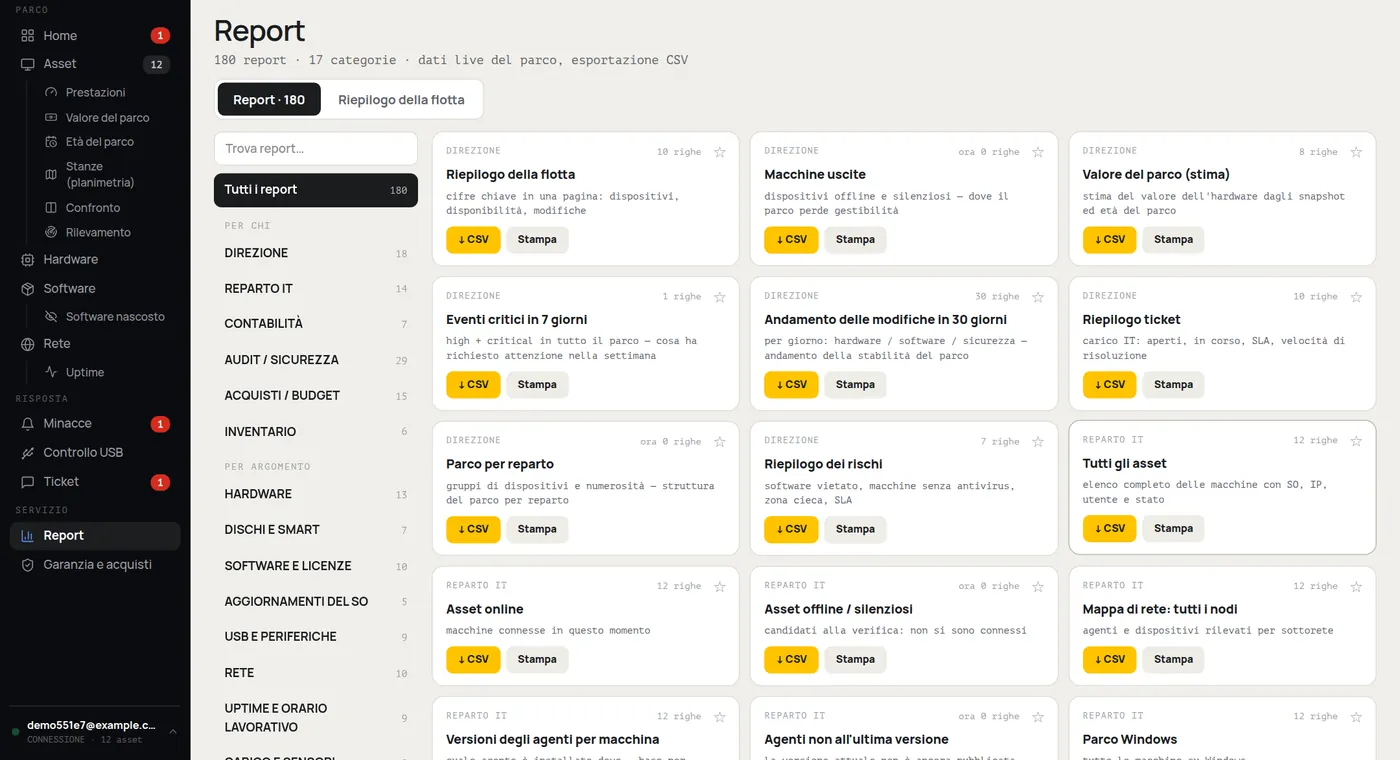The height and width of the screenshot is (760, 1400).
Task: Toggle favorite star on Eventi critici in 7 giorni
Action: tap(720, 297)
